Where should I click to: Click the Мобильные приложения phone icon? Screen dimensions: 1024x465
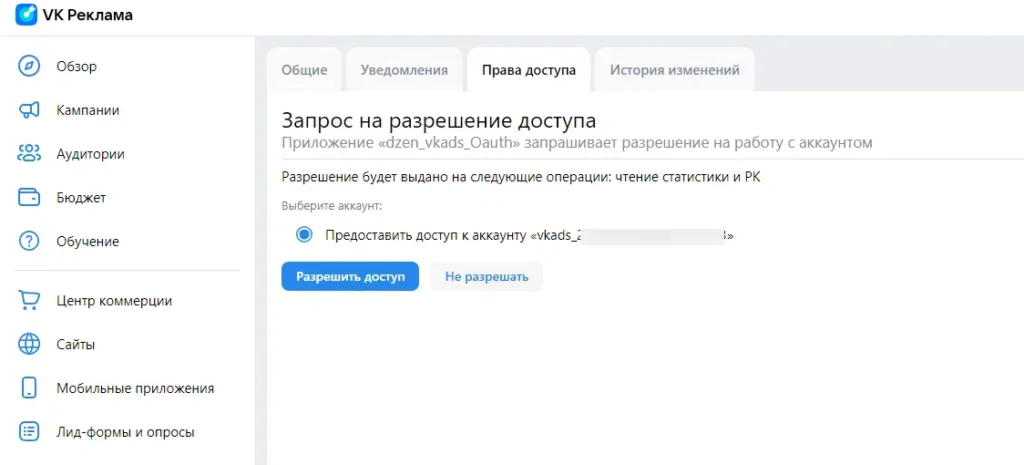tap(29, 388)
